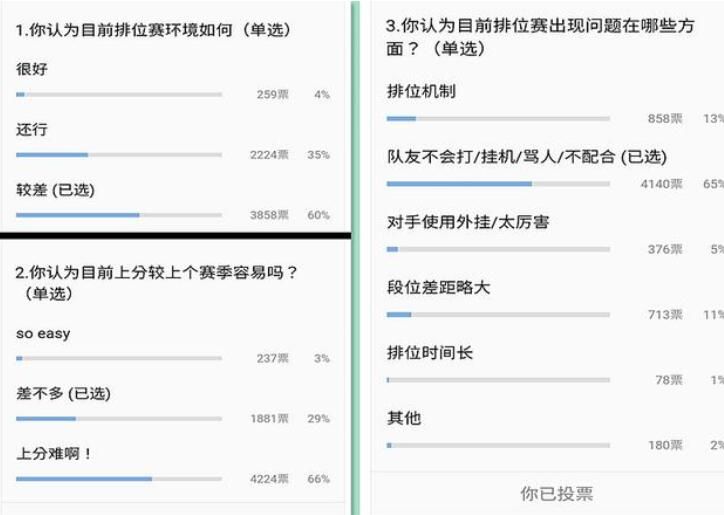The width and height of the screenshot is (724, 515).
Task: Choose the 还行 answer in question 1
Action: click(32, 130)
